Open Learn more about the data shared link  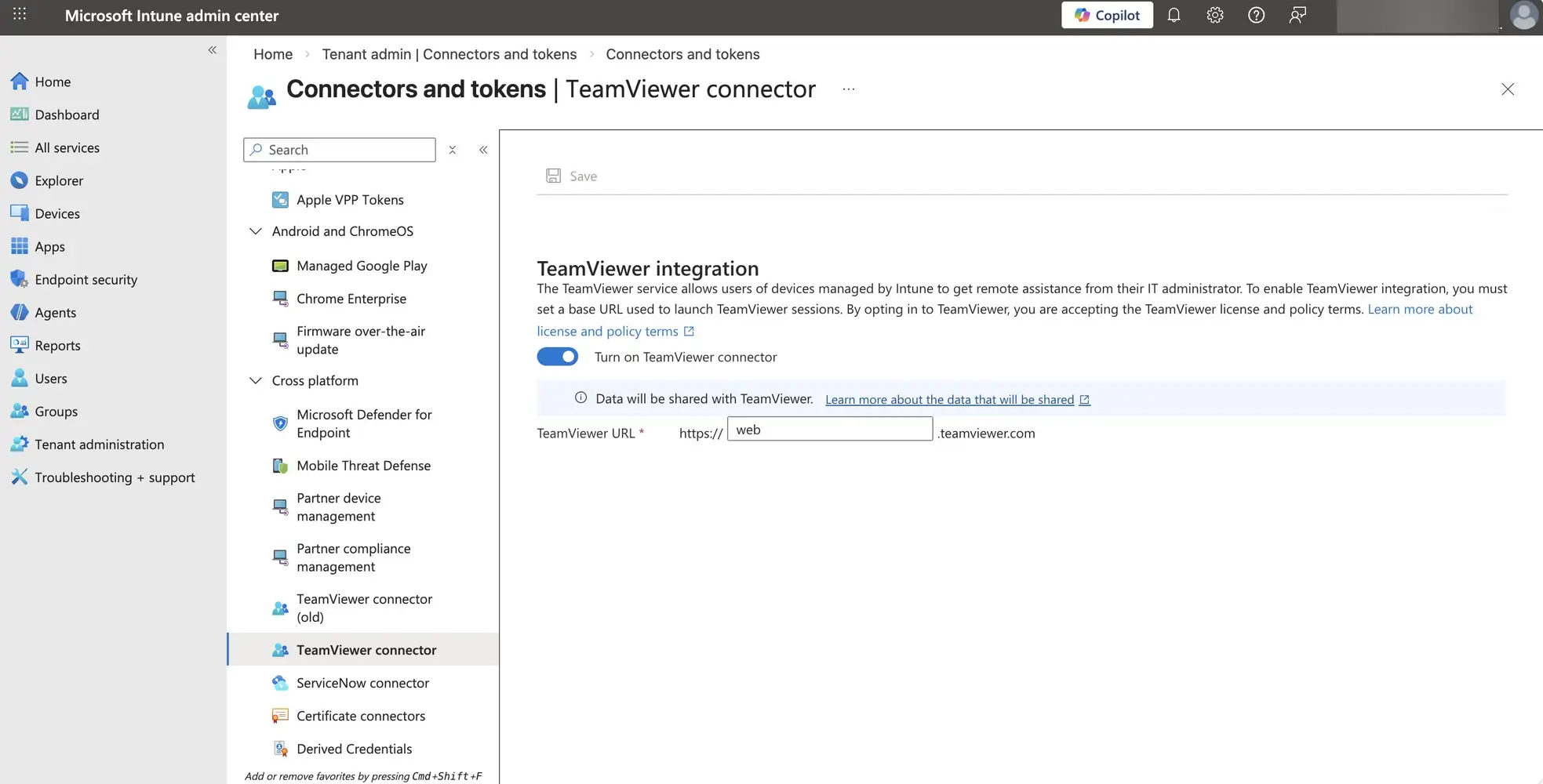coord(957,400)
